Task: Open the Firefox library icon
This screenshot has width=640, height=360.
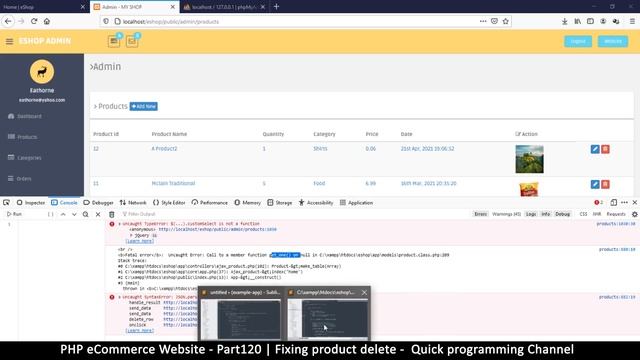Action: 578,21
